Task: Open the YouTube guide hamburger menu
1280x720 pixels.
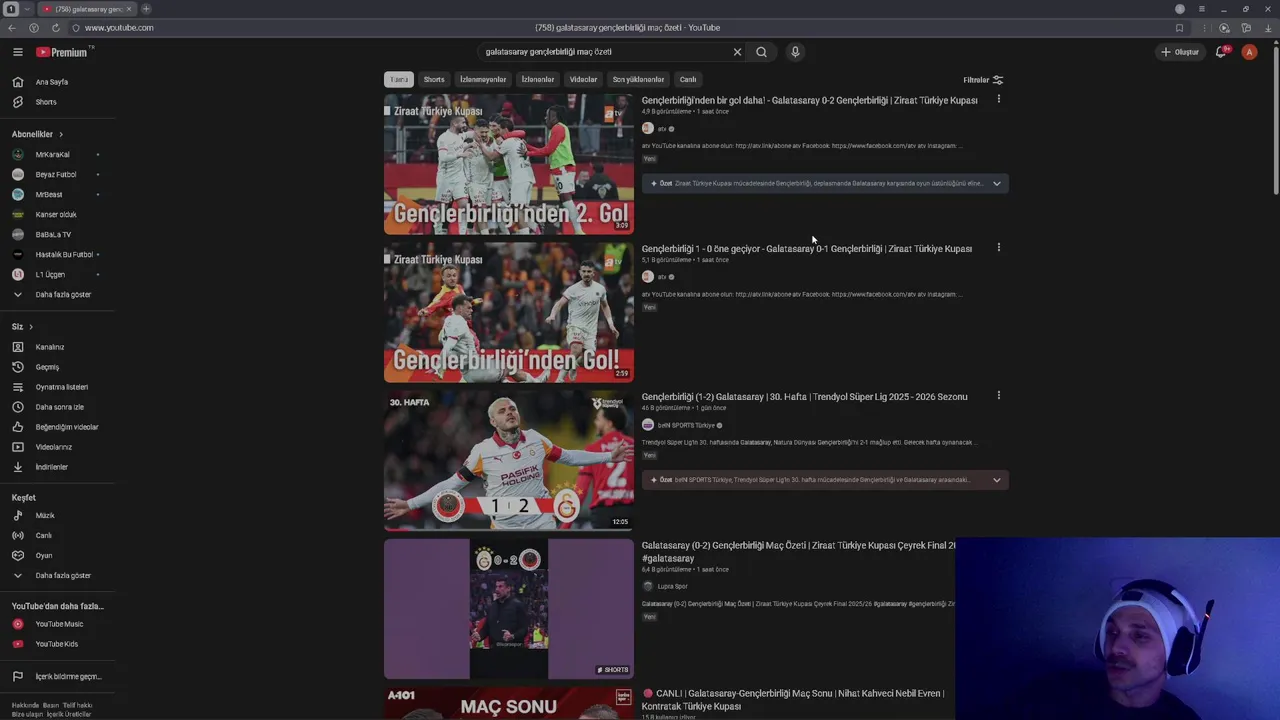Action: click(17, 52)
